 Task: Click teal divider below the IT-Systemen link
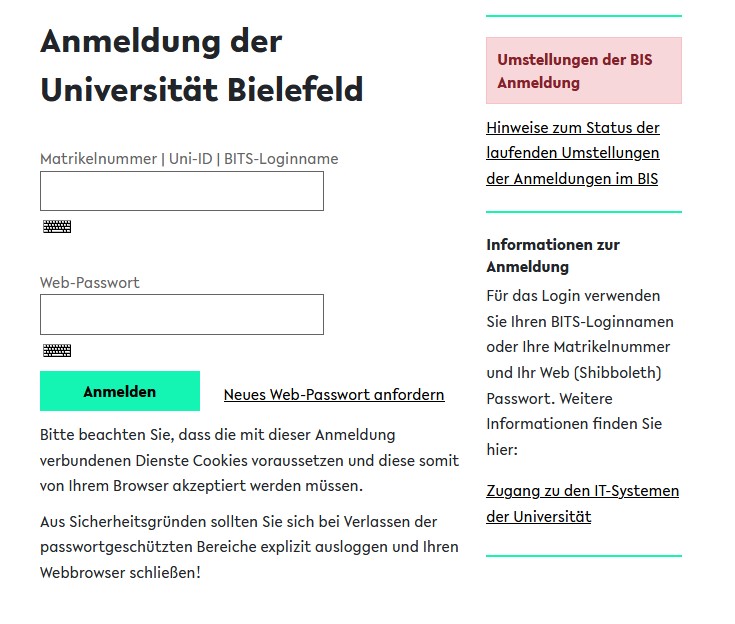tap(583, 555)
